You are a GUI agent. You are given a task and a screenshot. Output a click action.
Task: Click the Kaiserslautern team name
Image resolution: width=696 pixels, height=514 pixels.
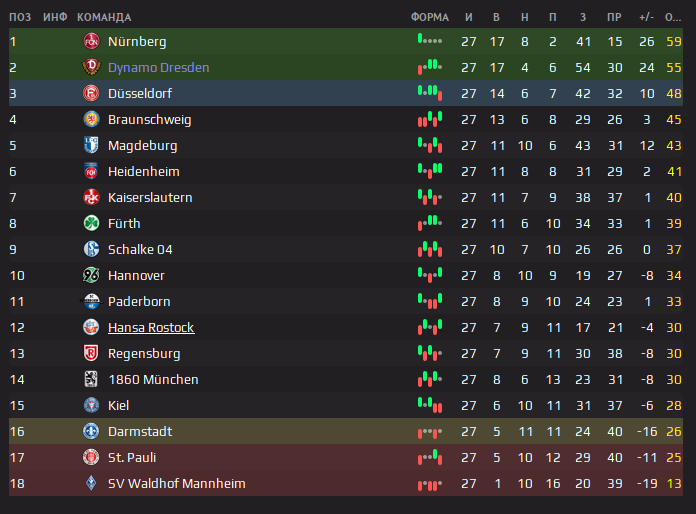point(150,198)
